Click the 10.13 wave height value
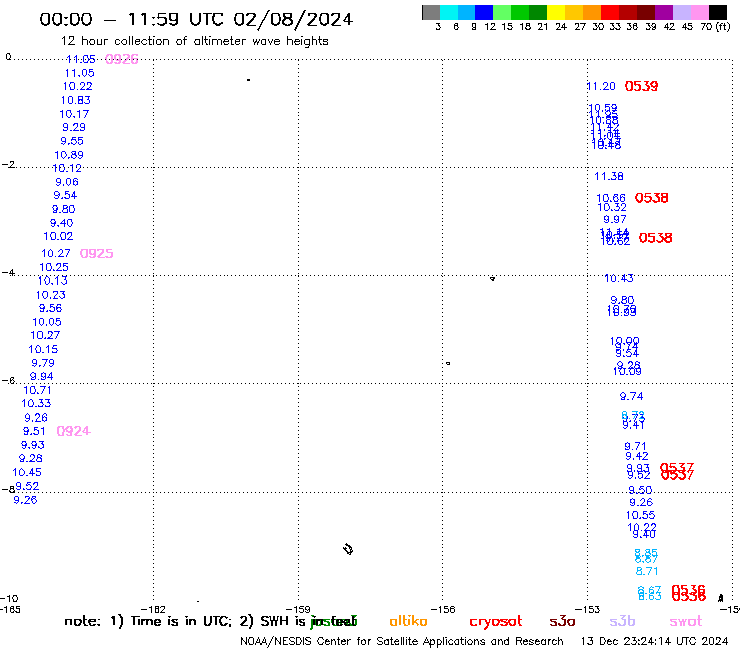Image resolution: width=740 pixels, height=650 pixels. pyautogui.click(x=52, y=281)
